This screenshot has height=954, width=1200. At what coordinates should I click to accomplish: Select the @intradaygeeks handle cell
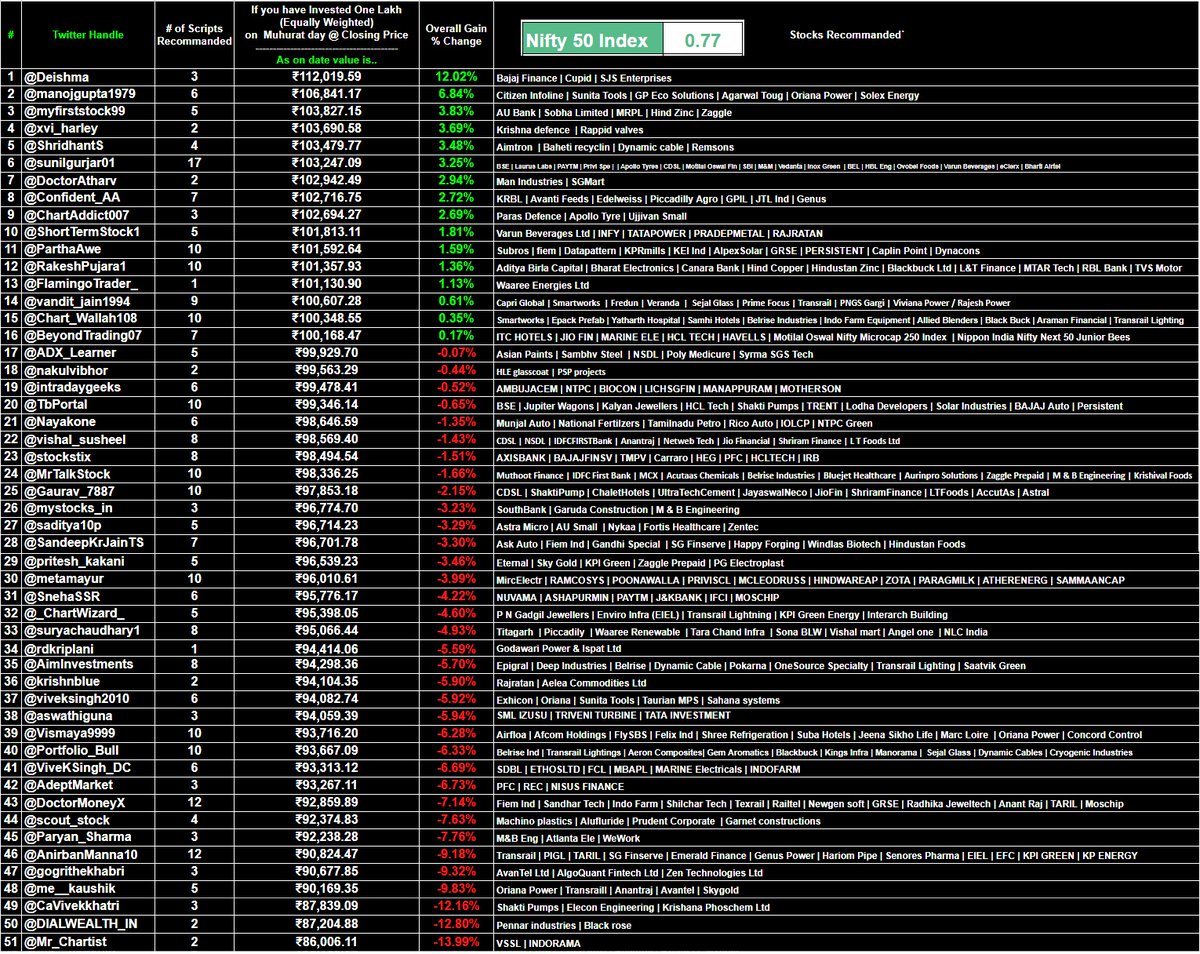pos(88,386)
